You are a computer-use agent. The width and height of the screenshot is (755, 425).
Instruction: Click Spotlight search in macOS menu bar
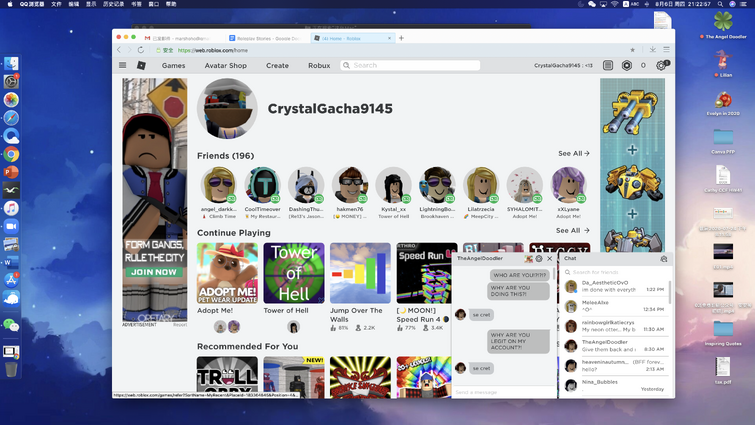click(720, 4)
